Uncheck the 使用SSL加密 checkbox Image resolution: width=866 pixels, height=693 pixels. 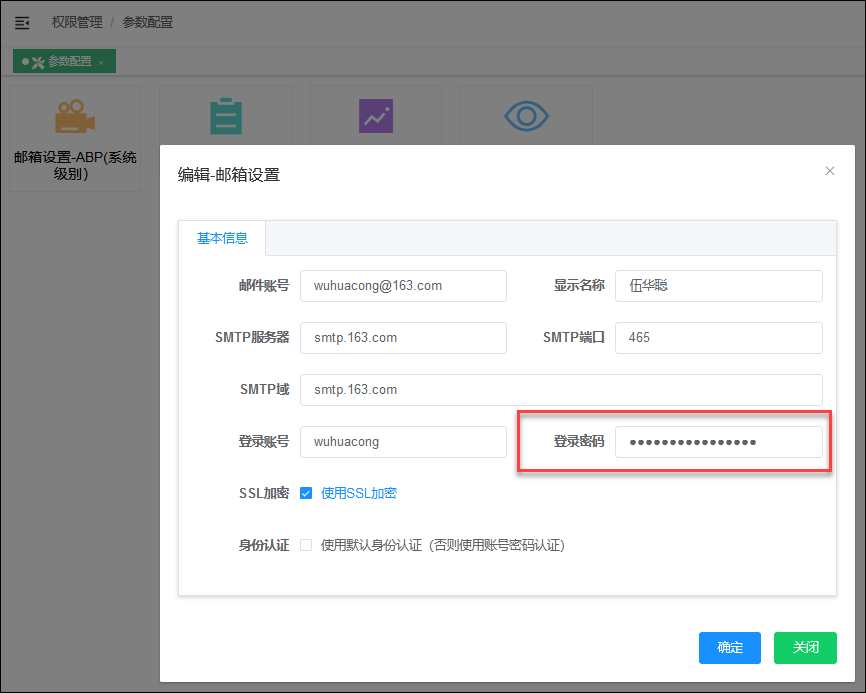pyautogui.click(x=306, y=493)
